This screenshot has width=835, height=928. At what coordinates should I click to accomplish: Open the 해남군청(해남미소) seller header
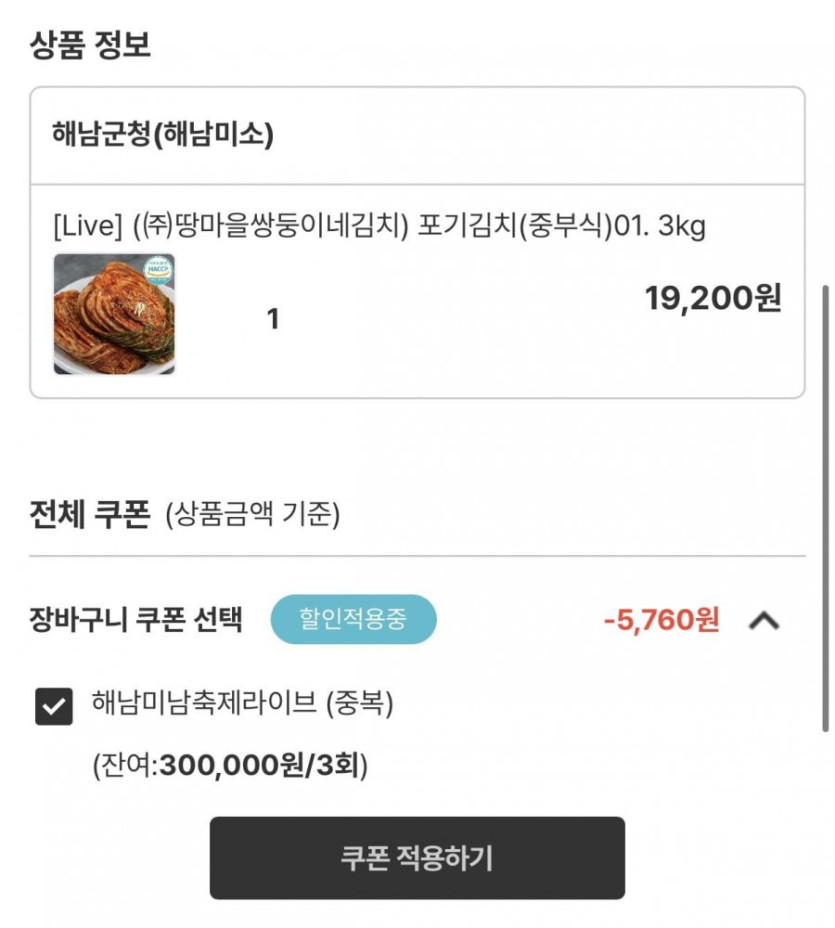pyautogui.click(x=162, y=135)
